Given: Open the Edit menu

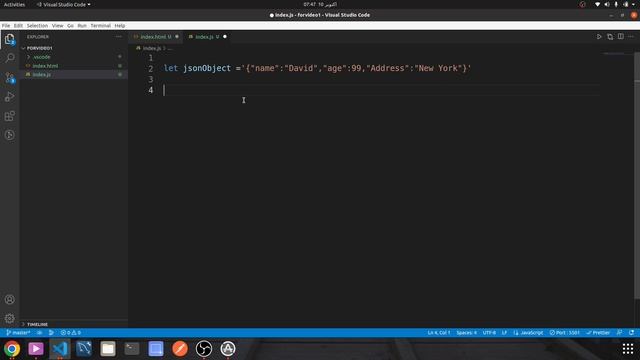Looking at the screenshot, I should pos(18,26).
